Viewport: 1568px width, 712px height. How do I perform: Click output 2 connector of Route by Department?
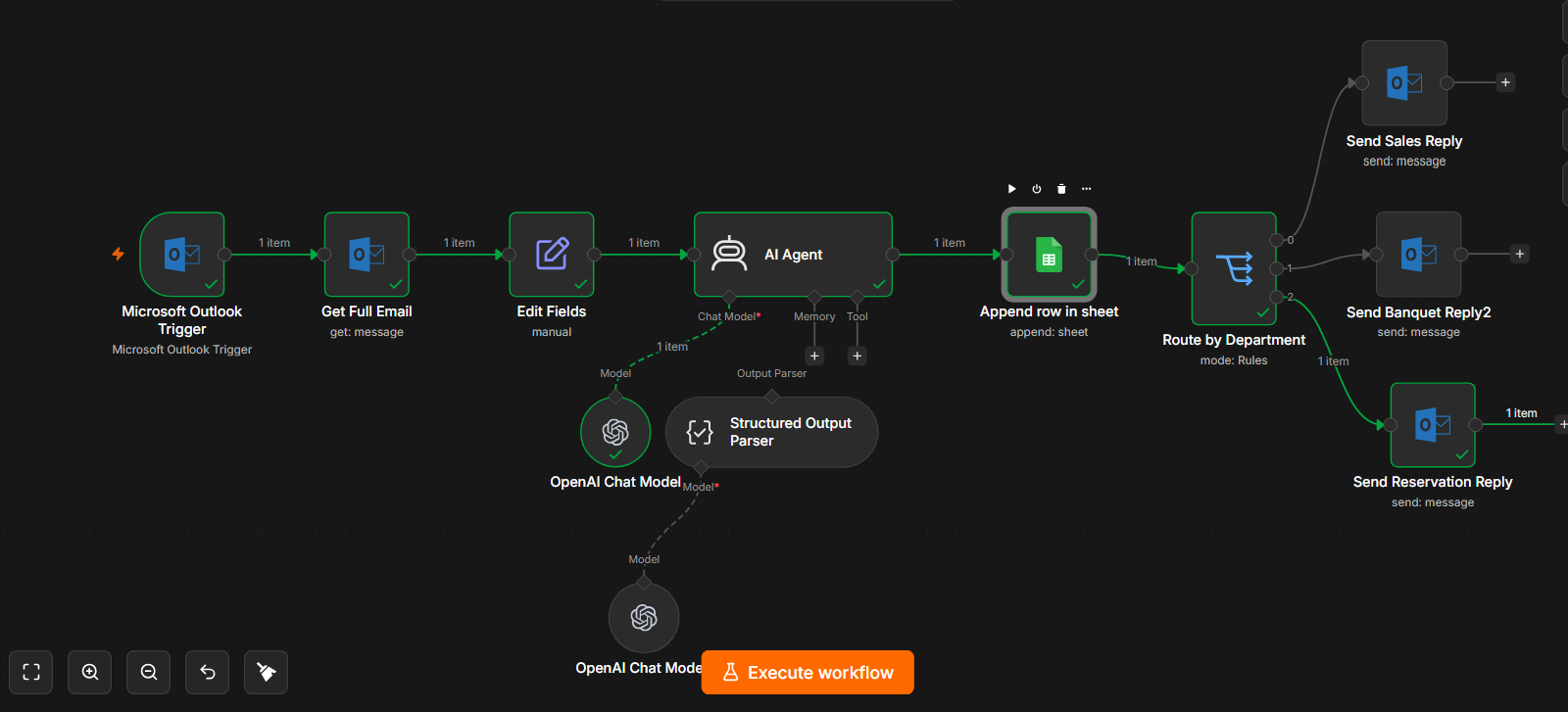point(1277,297)
